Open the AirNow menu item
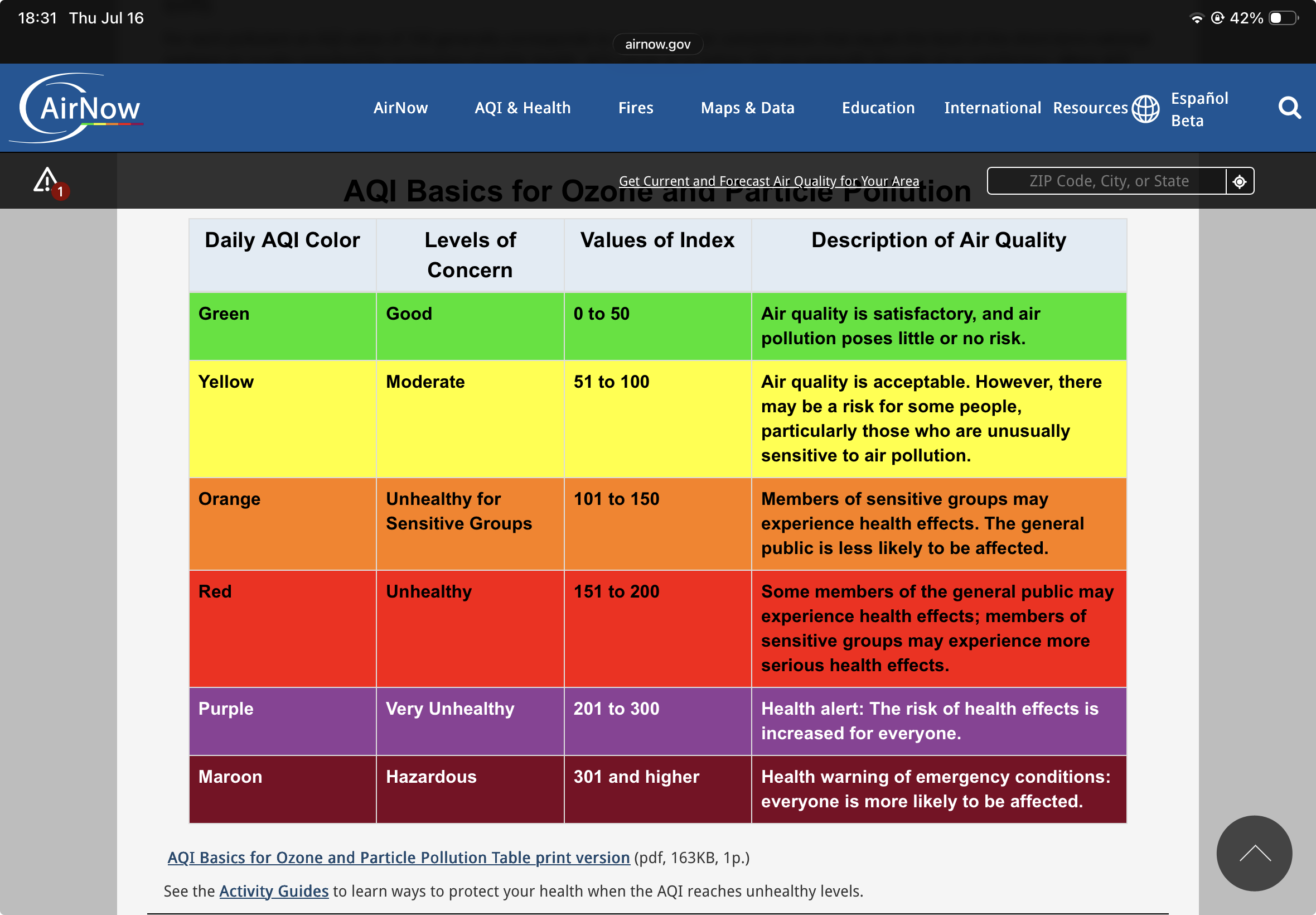1316x915 pixels. pyautogui.click(x=400, y=108)
